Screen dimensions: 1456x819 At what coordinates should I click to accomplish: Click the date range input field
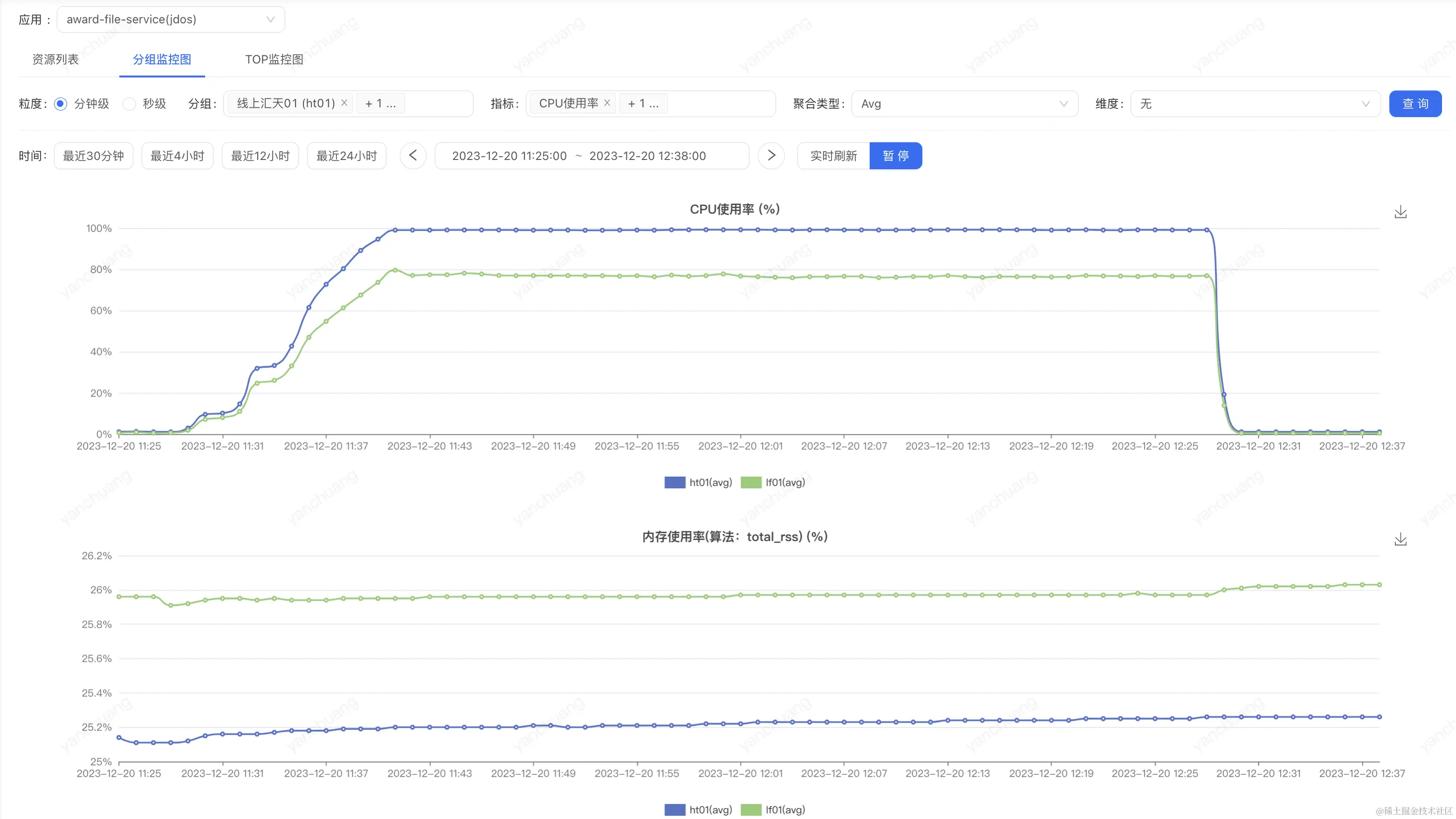591,156
